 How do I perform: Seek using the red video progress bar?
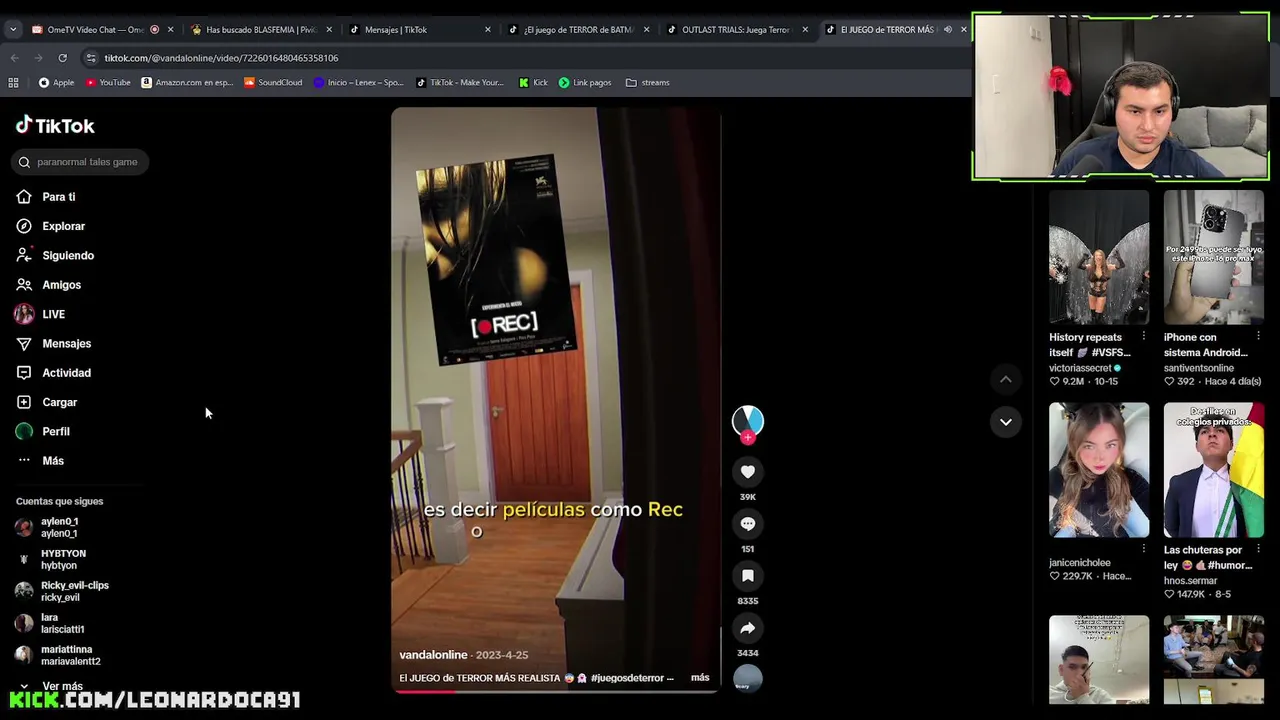(555, 691)
